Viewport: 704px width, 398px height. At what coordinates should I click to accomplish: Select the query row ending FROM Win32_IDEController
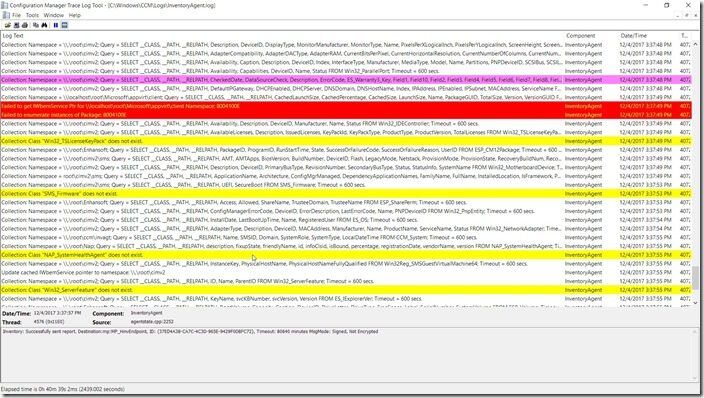(x=346, y=124)
